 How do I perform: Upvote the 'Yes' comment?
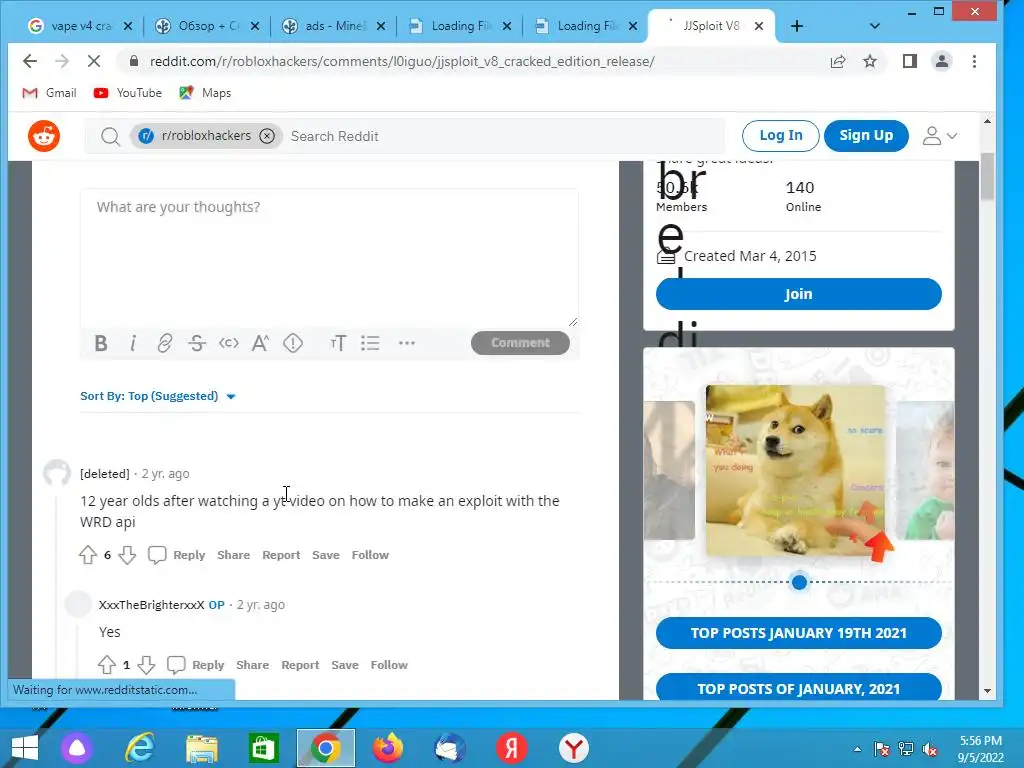point(107,665)
